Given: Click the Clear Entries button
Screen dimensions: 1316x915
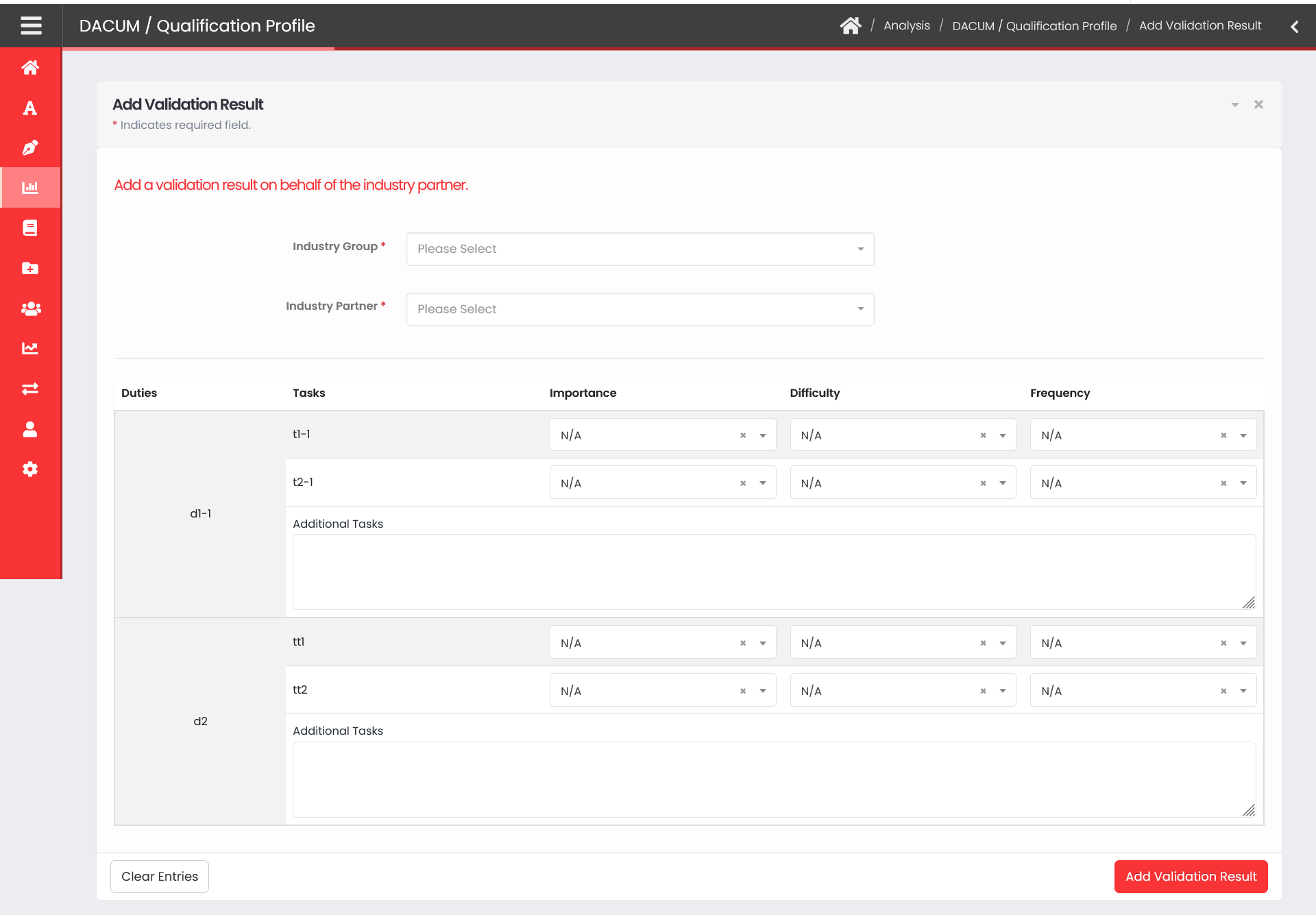Looking at the screenshot, I should click(x=160, y=877).
